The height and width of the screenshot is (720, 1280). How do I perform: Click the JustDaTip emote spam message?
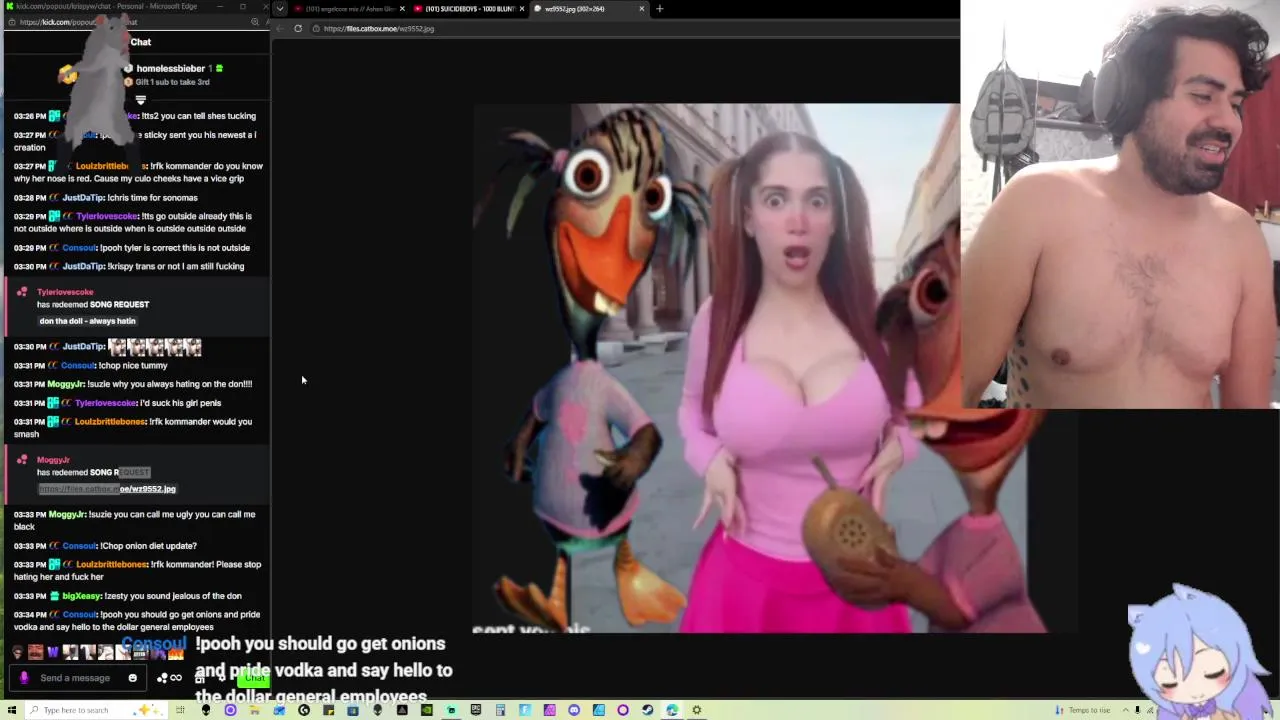click(108, 347)
